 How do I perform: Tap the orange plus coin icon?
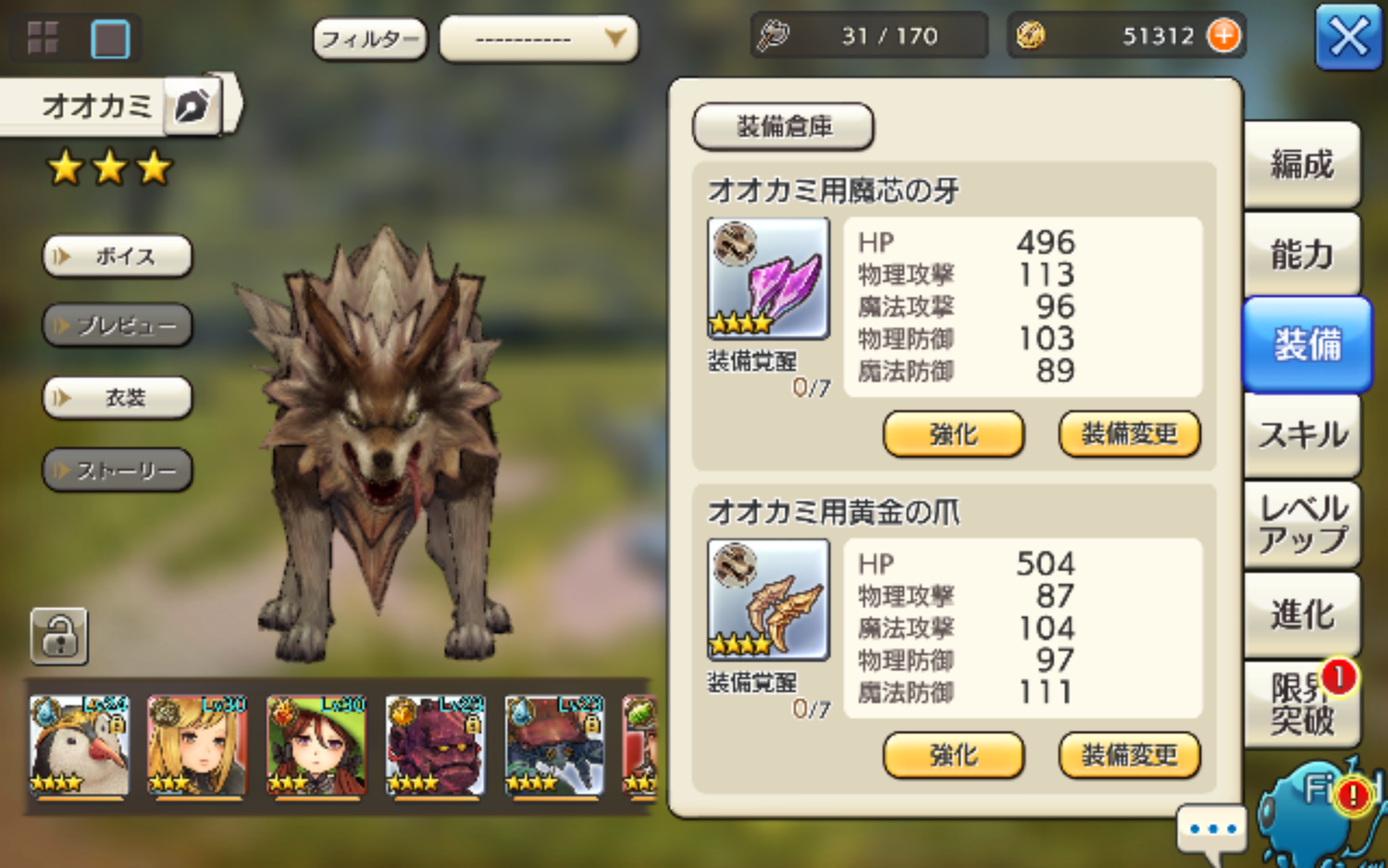1223,35
